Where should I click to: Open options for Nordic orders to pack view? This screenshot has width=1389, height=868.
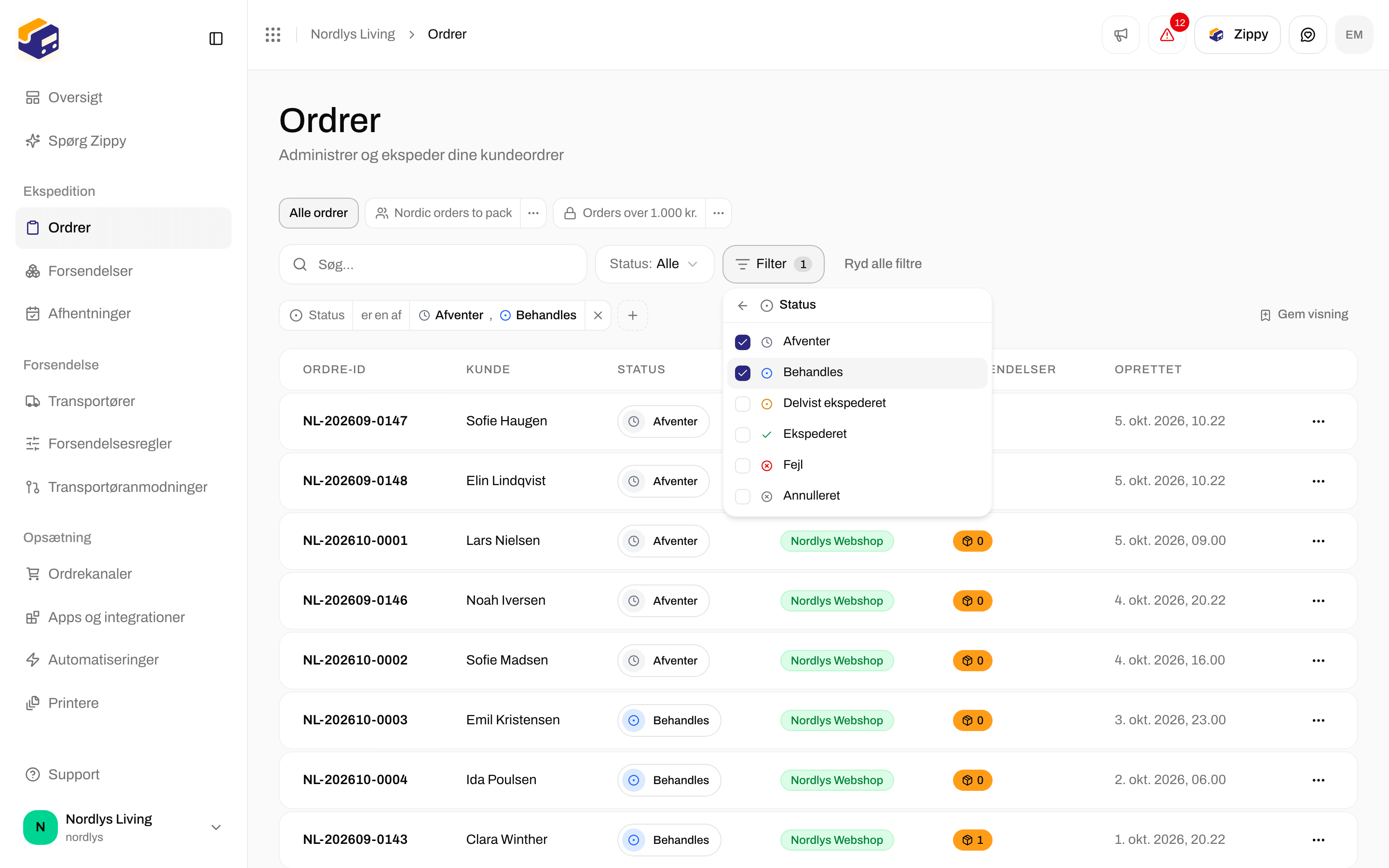click(533, 213)
